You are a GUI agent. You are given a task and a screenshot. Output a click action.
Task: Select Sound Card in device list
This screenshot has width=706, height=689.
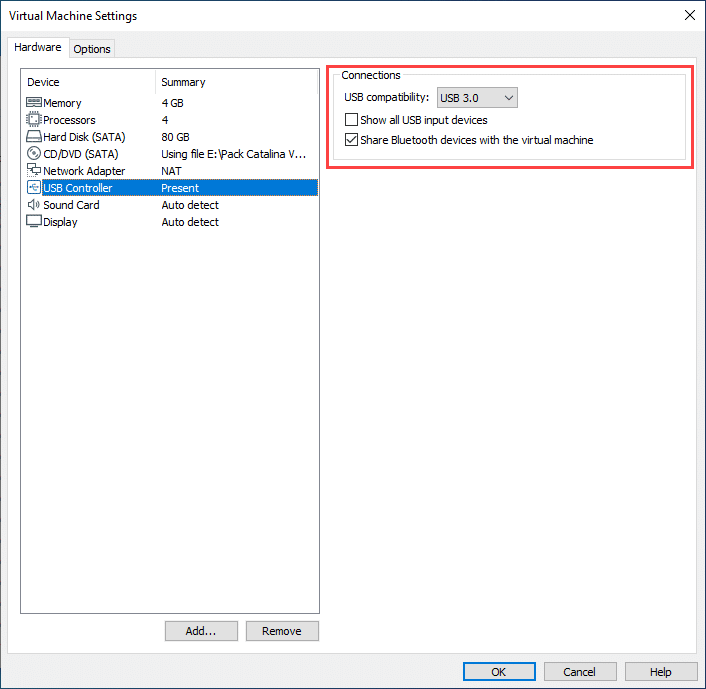pyautogui.click(x=71, y=205)
